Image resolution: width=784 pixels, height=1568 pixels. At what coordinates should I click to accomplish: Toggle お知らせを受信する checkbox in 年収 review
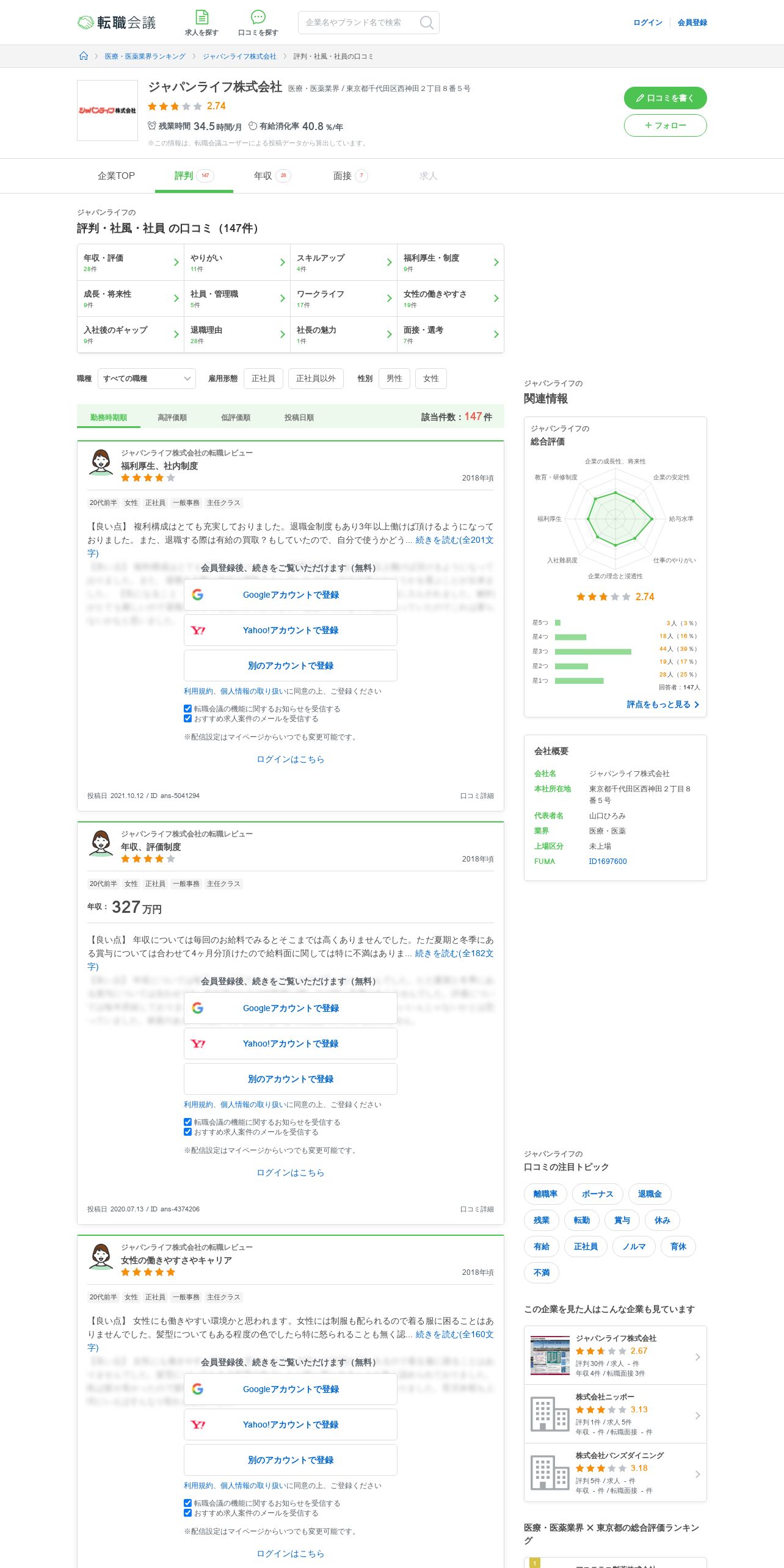coord(188,1122)
